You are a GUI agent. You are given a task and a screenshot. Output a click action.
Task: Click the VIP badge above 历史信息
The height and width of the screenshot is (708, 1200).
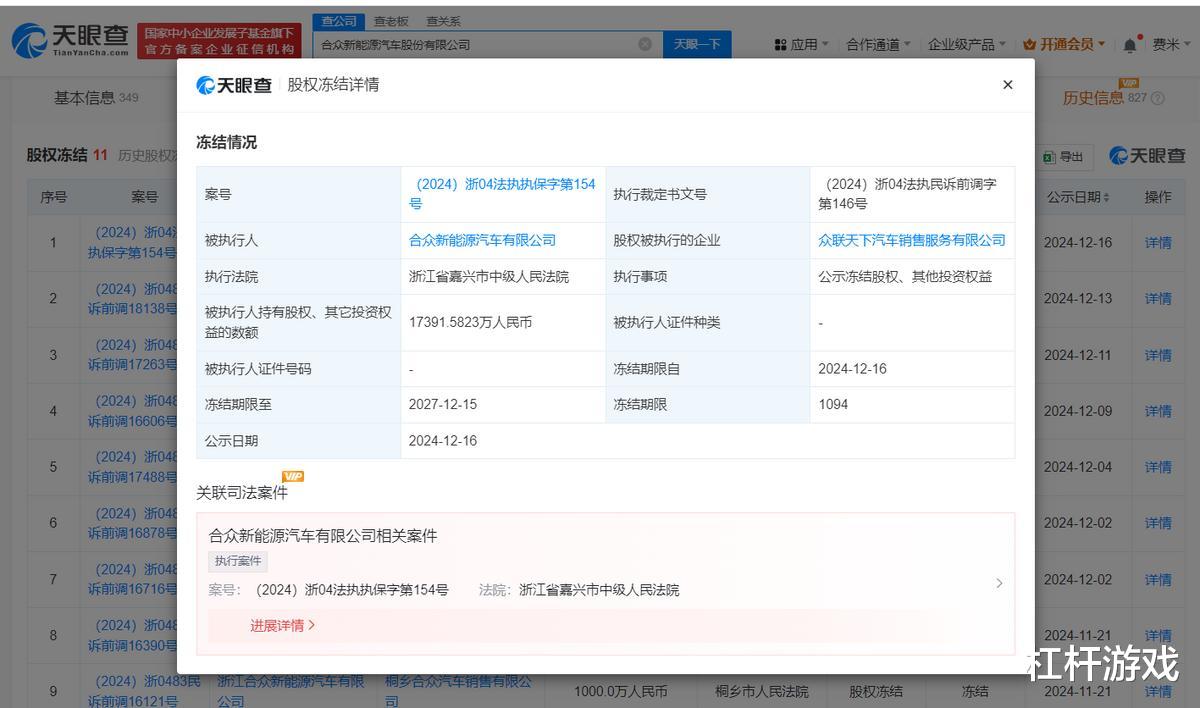pos(1128,83)
